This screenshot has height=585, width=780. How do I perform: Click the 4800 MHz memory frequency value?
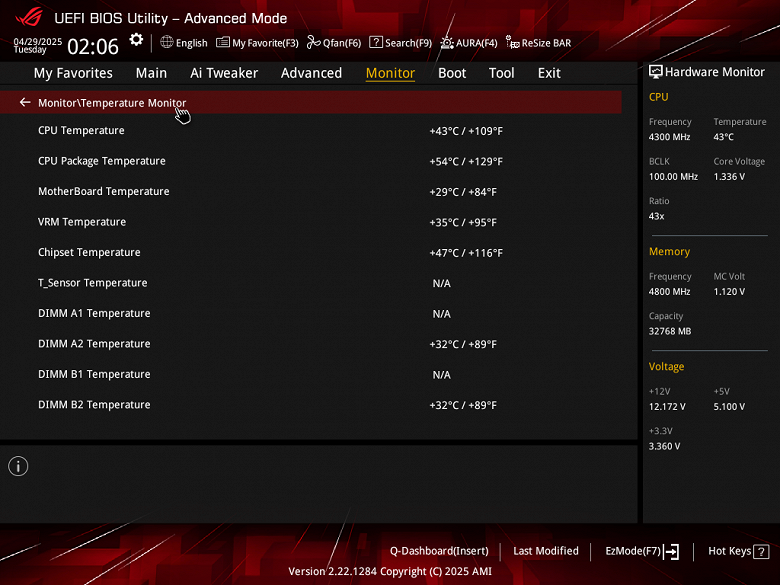point(670,292)
